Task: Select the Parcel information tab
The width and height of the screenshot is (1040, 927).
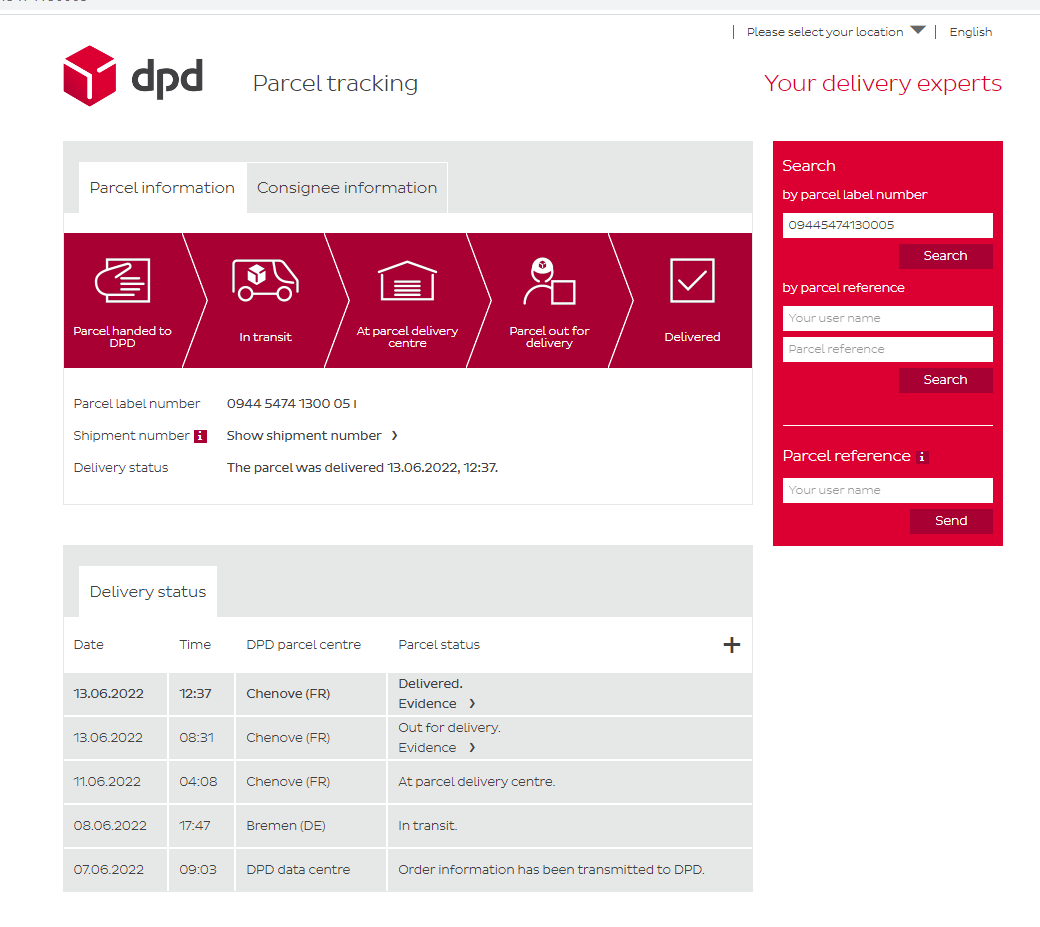Action: [x=162, y=188]
